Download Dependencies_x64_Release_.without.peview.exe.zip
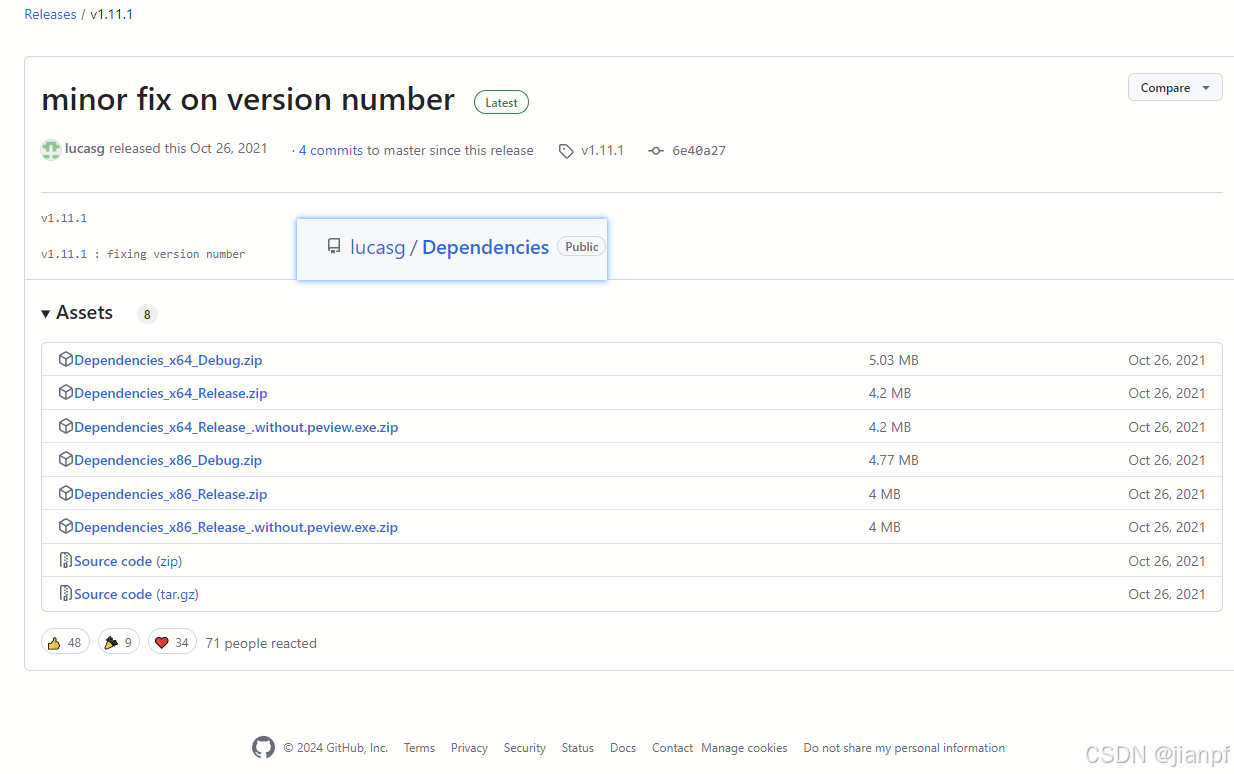1234x774 pixels. [x=236, y=427]
